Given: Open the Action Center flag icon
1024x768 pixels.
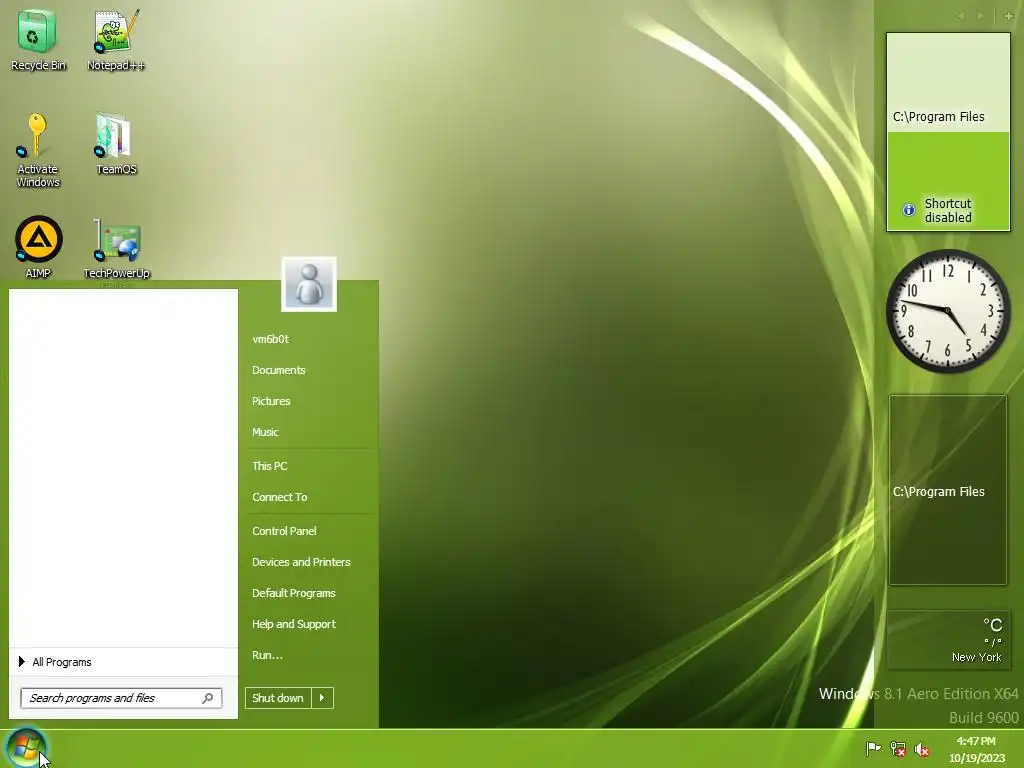Looking at the screenshot, I should pos(873,748).
